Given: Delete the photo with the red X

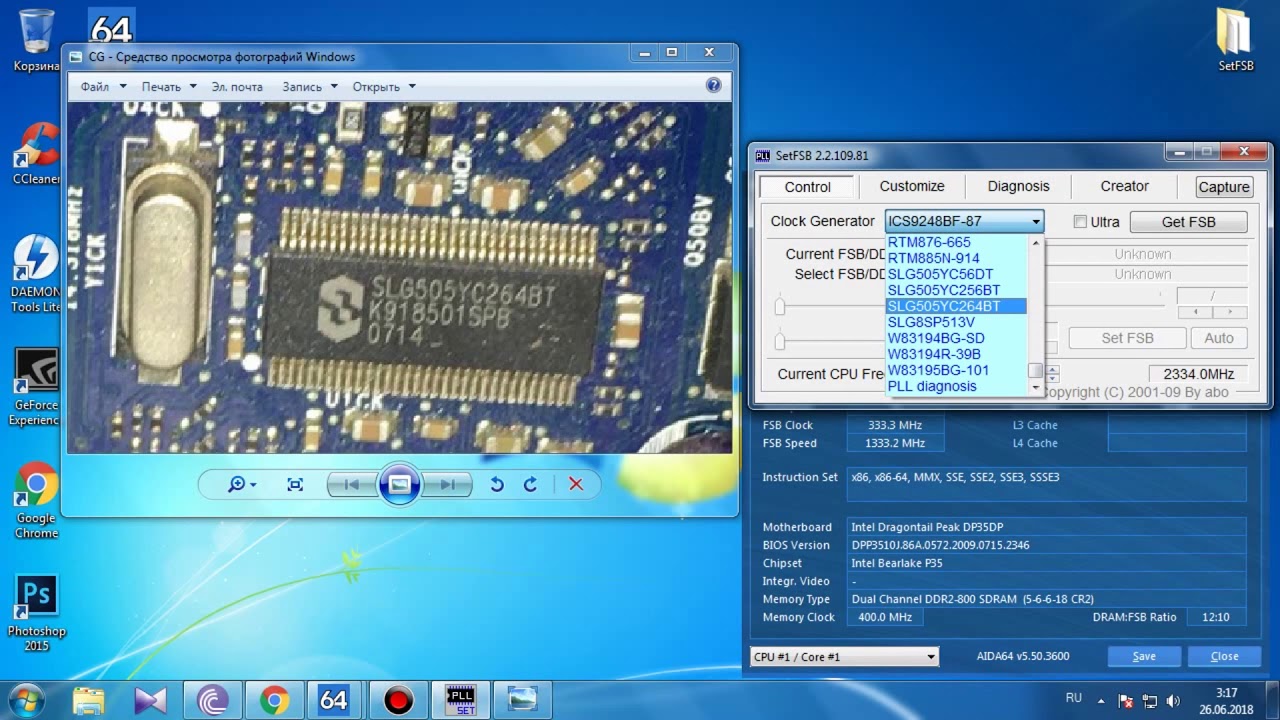Looking at the screenshot, I should pos(576,484).
